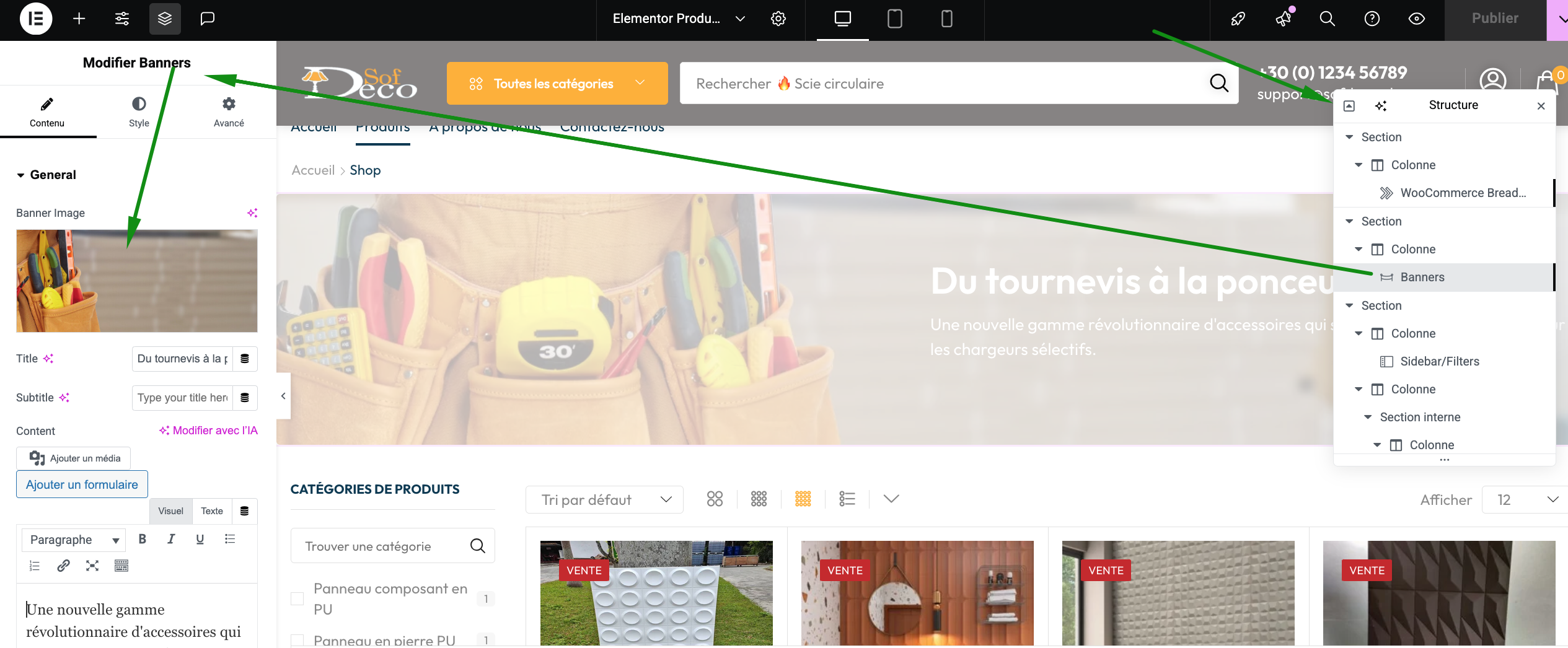1568x648 pixels.
Task: Open the help question mark icon
Action: click(1372, 19)
